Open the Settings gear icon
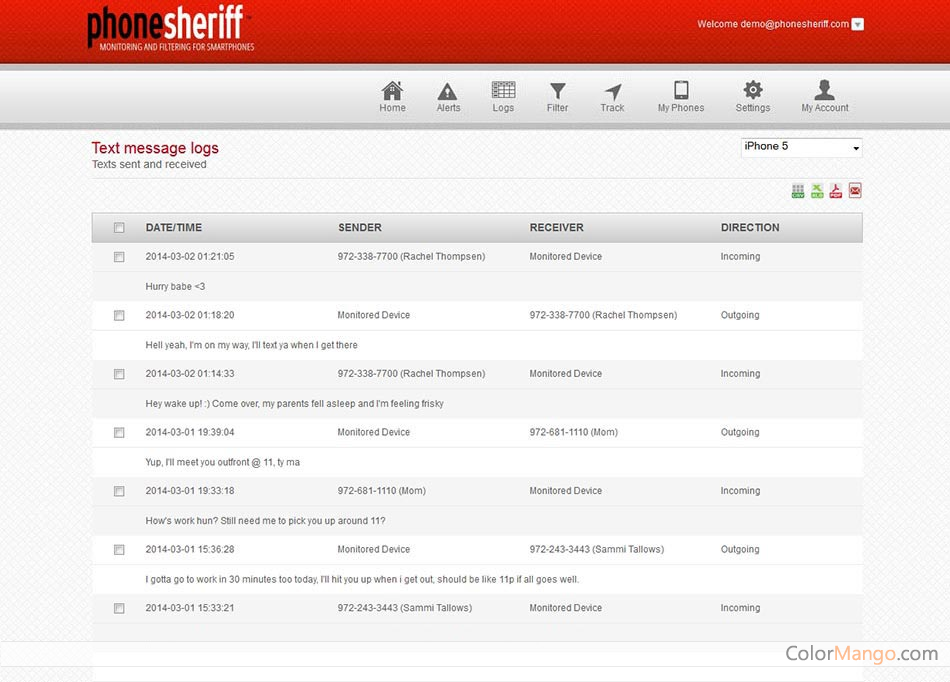The width and height of the screenshot is (950, 682). tap(752, 90)
